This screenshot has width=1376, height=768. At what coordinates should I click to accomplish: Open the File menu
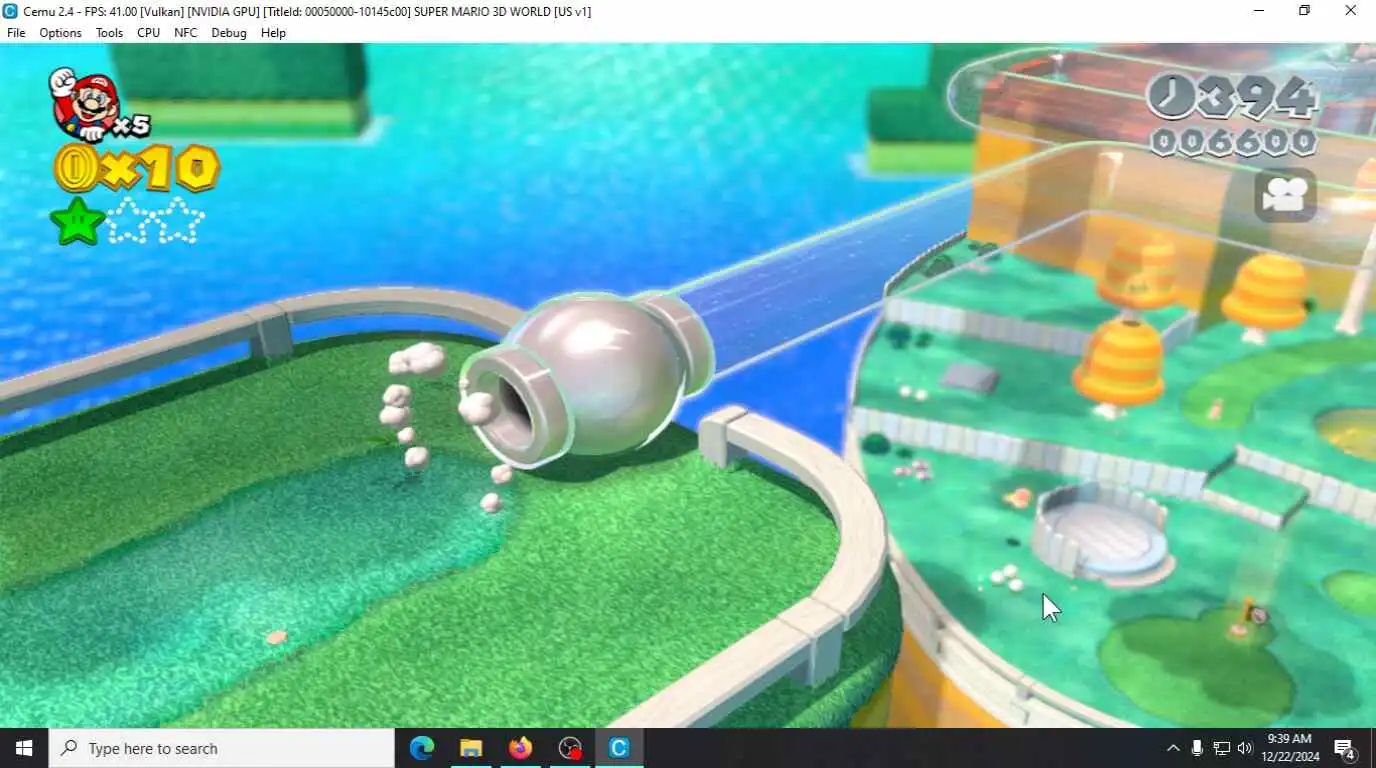tap(16, 33)
